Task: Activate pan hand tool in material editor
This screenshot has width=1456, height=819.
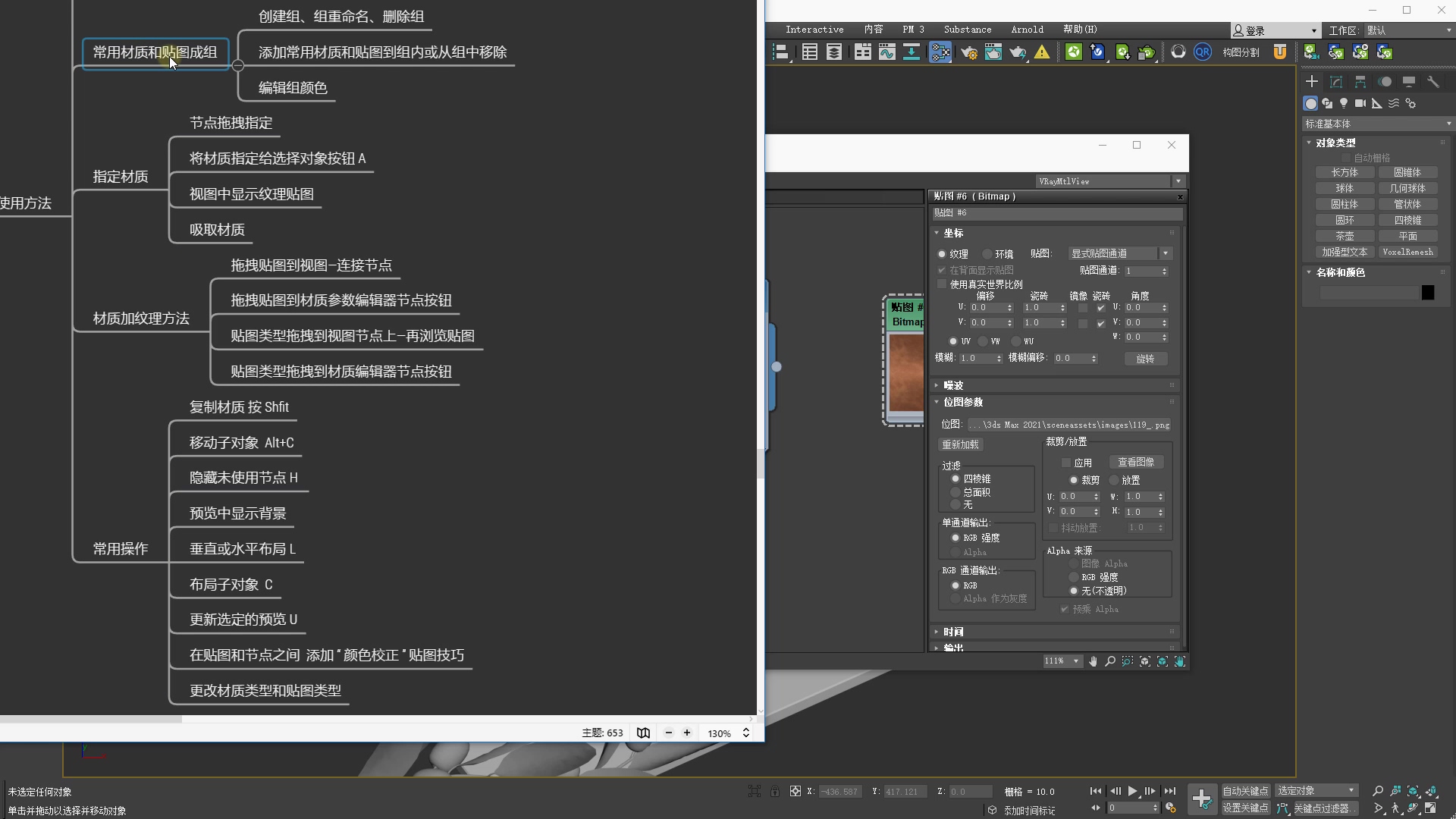Action: pos(1093,661)
